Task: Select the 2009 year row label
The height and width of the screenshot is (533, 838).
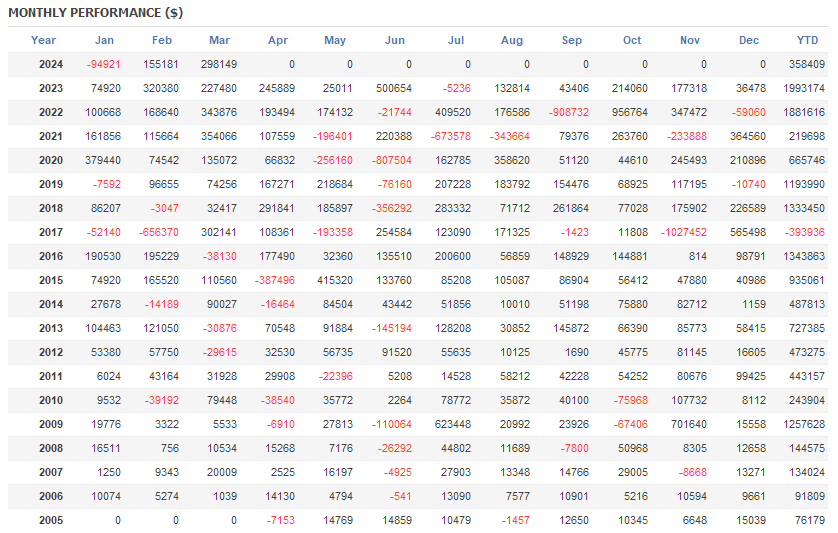Action: coord(51,424)
